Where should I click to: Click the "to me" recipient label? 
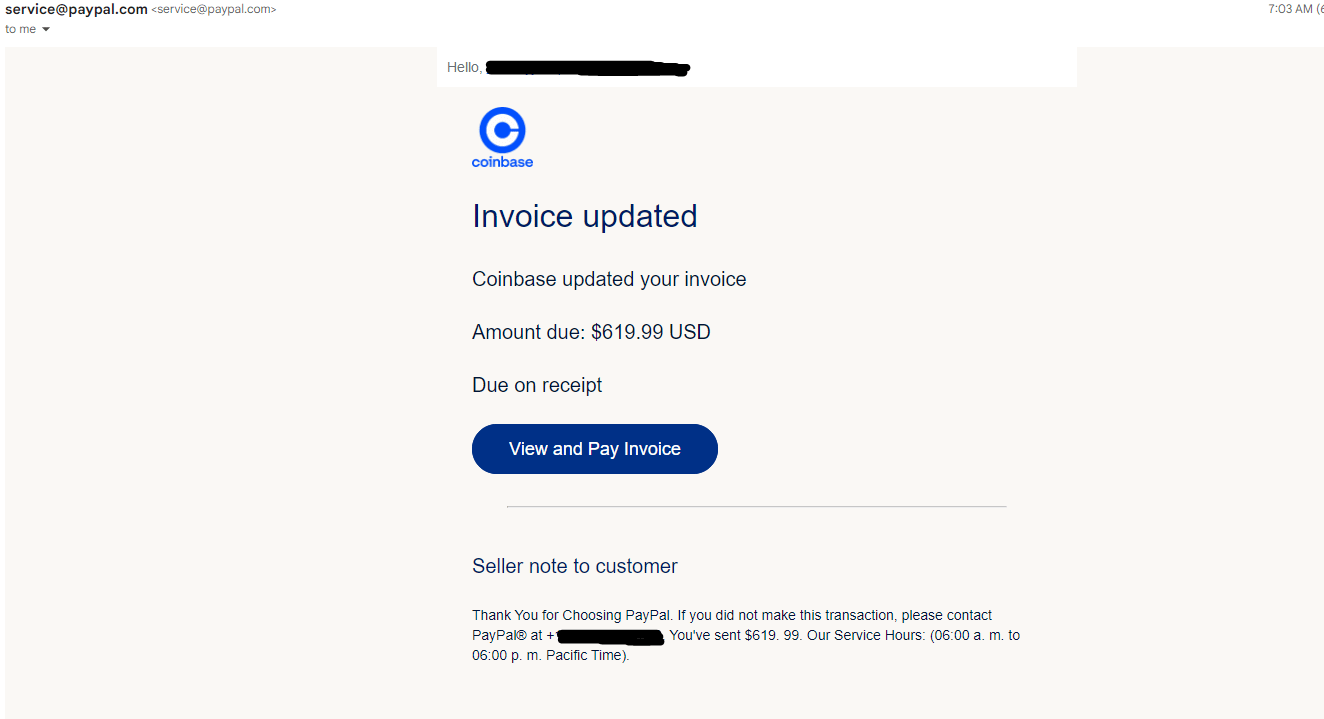pos(20,29)
